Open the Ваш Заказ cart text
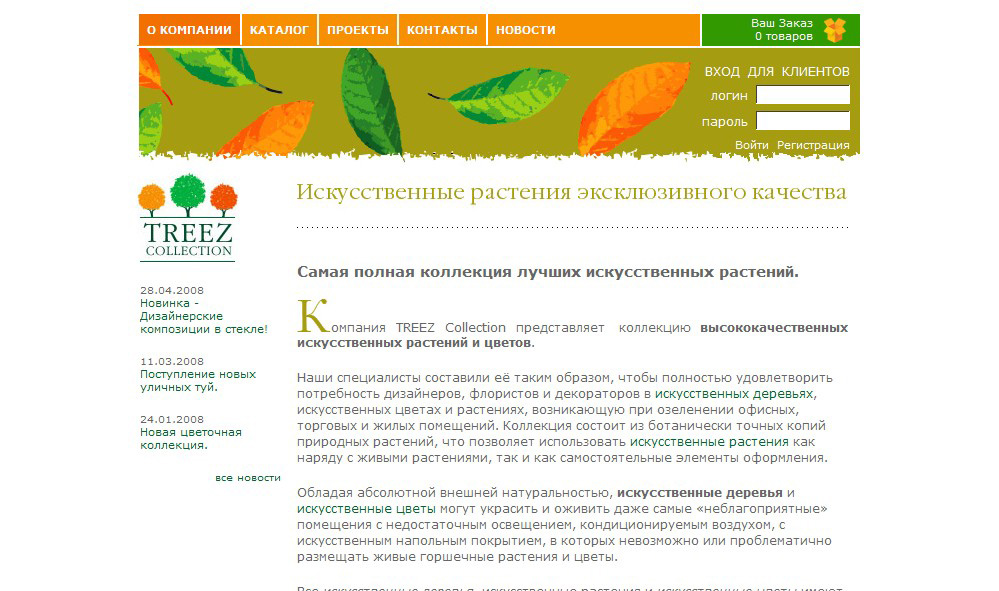999x591 pixels. click(782, 30)
